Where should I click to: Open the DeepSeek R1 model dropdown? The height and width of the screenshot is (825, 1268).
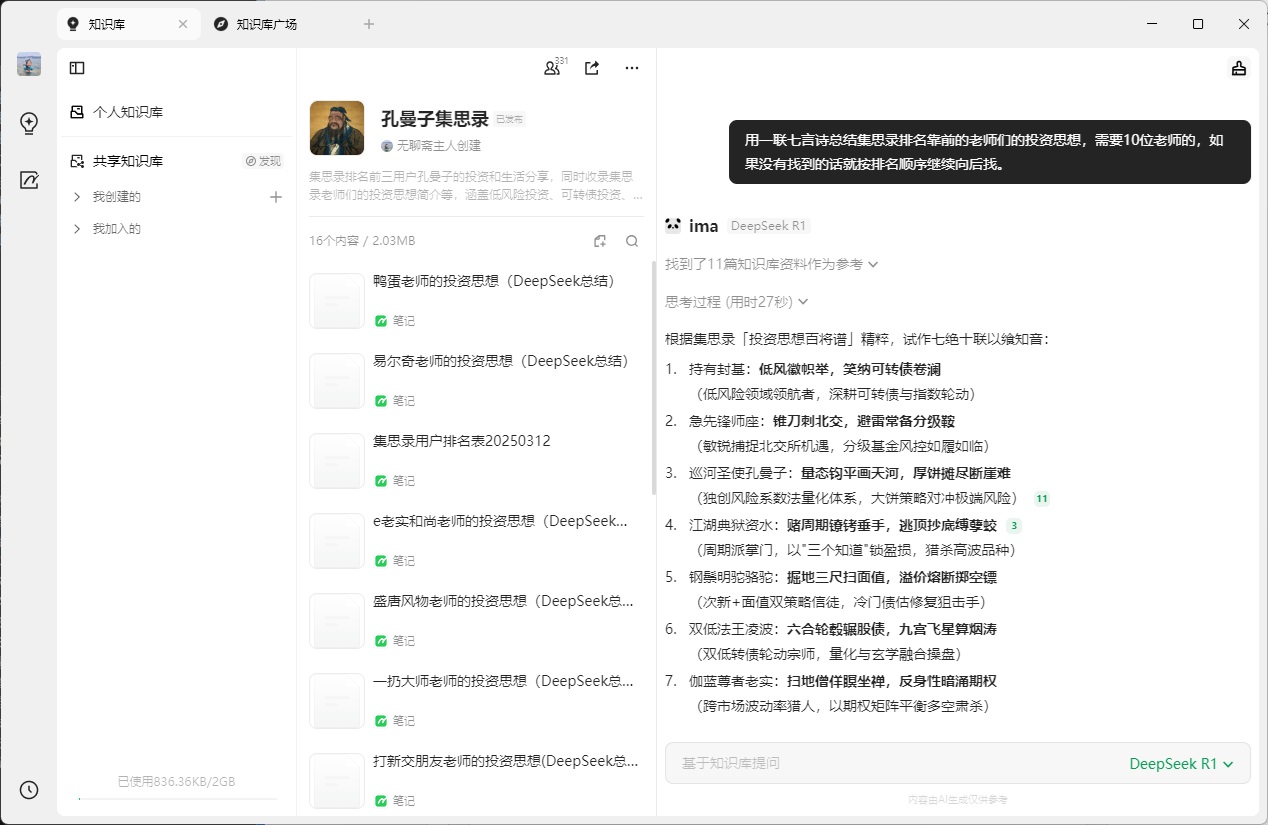[x=1181, y=763]
